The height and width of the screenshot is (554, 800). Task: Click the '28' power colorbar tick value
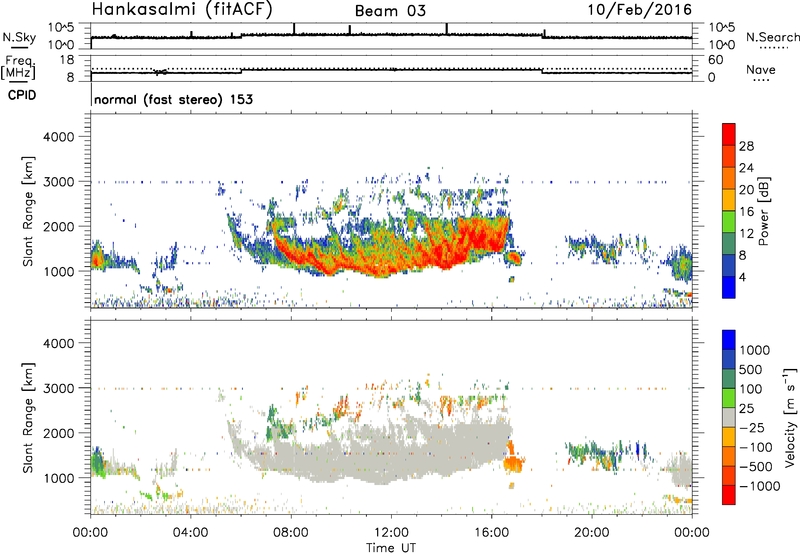(x=746, y=146)
